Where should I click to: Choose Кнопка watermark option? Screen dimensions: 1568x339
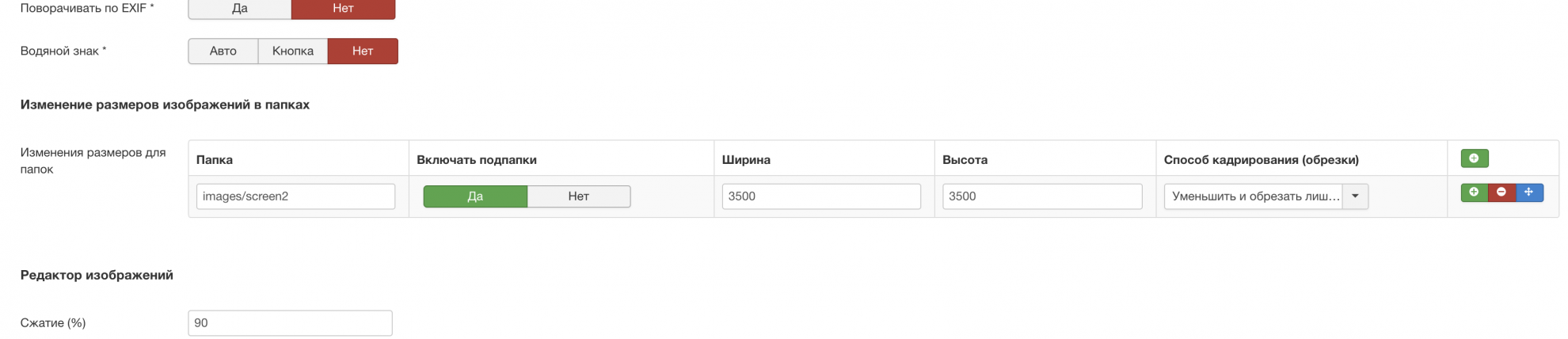point(293,51)
